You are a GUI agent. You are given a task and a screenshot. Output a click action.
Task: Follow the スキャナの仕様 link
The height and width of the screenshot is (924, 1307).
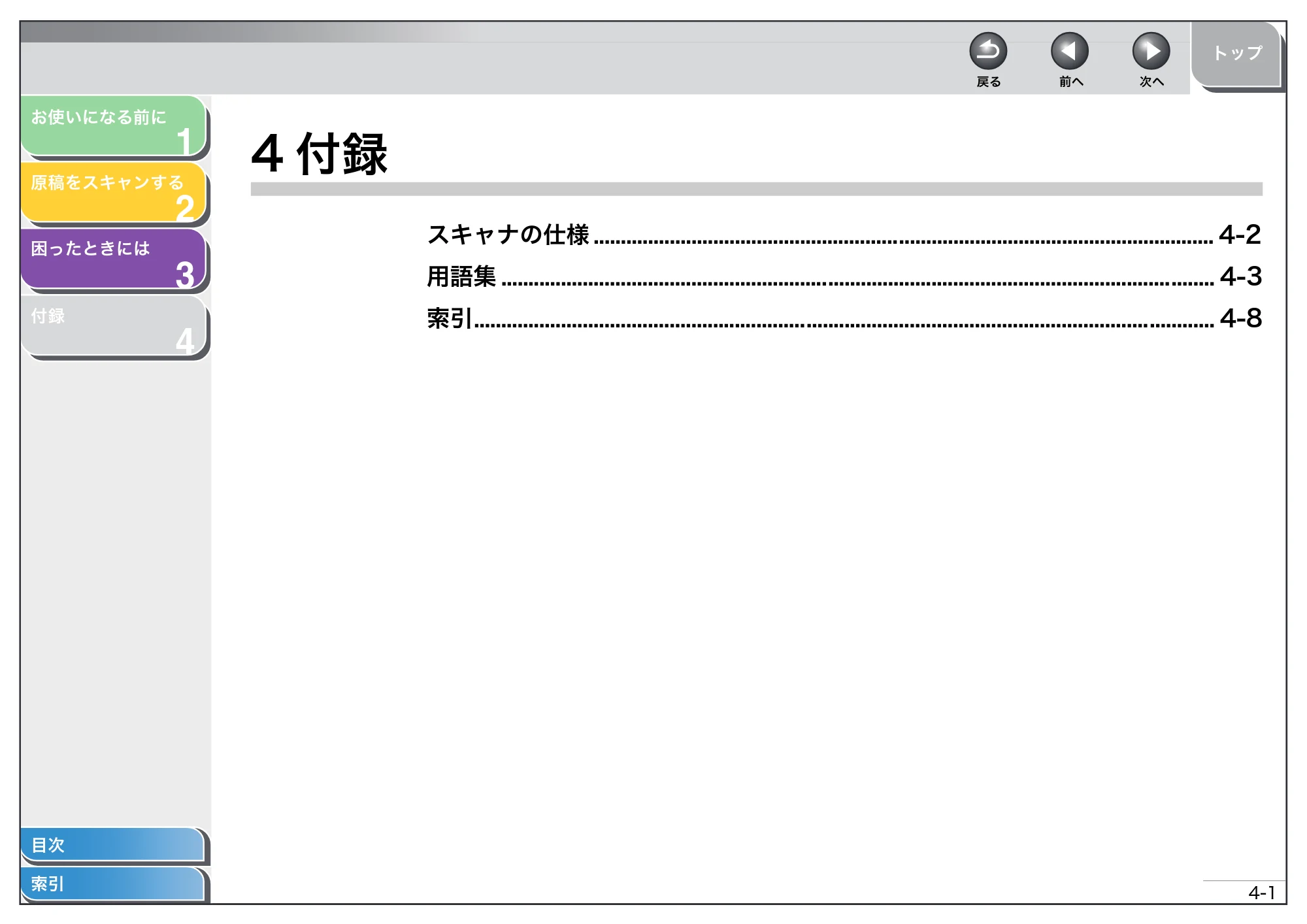pyautogui.click(x=508, y=235)
